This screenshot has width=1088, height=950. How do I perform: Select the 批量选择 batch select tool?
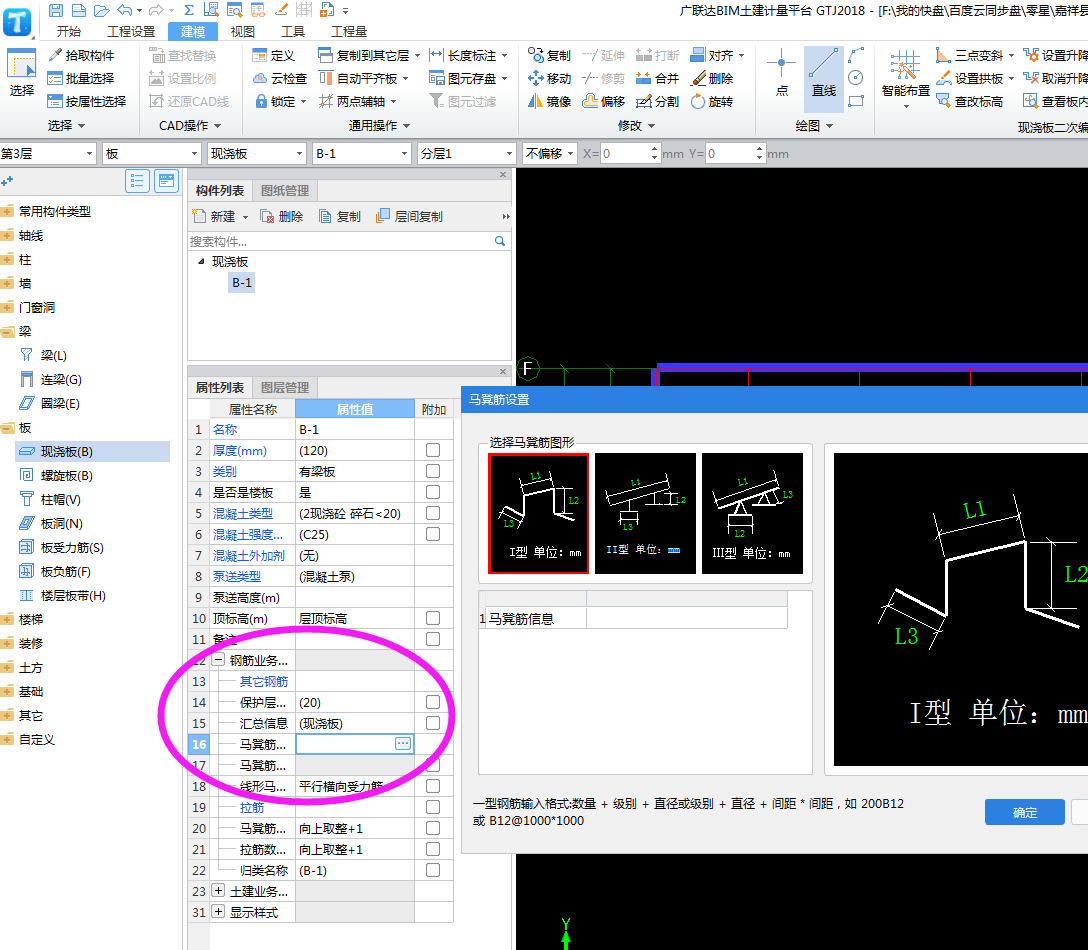click(80, 78)
